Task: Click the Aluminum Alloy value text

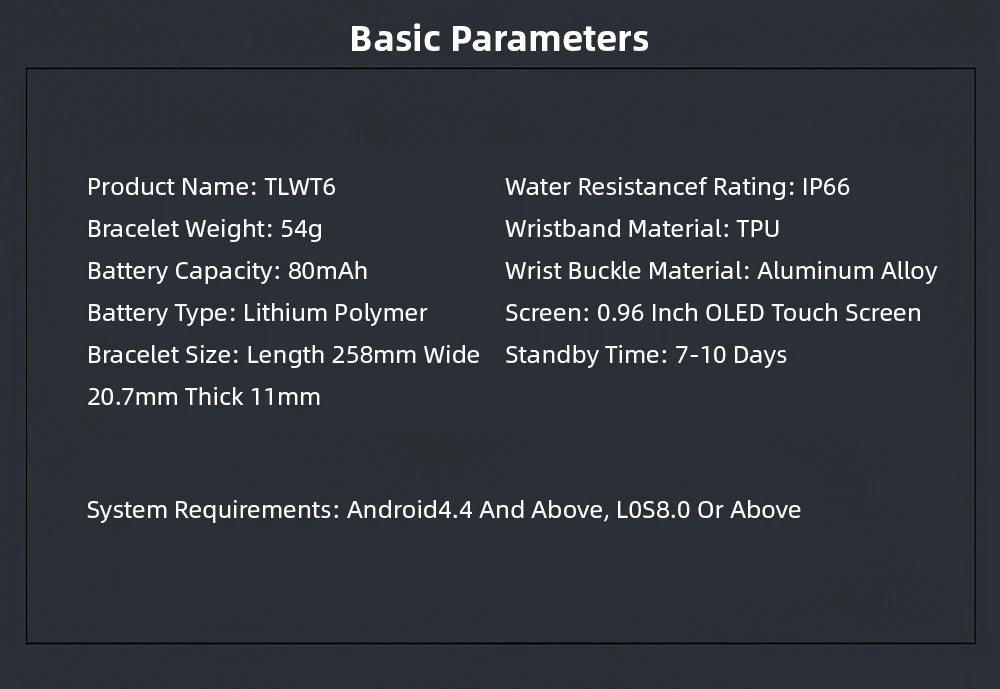Action: click(x=847, y=271)
